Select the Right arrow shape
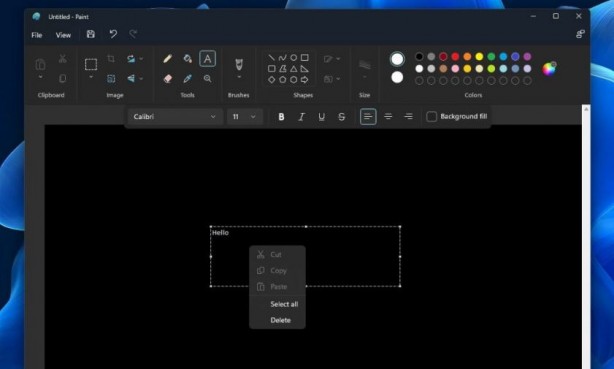 click(x=304, y=80)
